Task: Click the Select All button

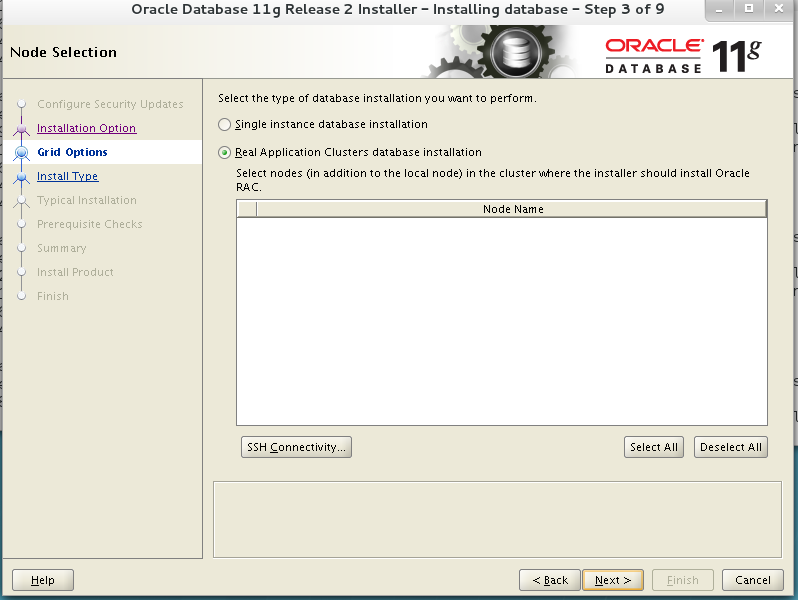Action: (653, 447)
